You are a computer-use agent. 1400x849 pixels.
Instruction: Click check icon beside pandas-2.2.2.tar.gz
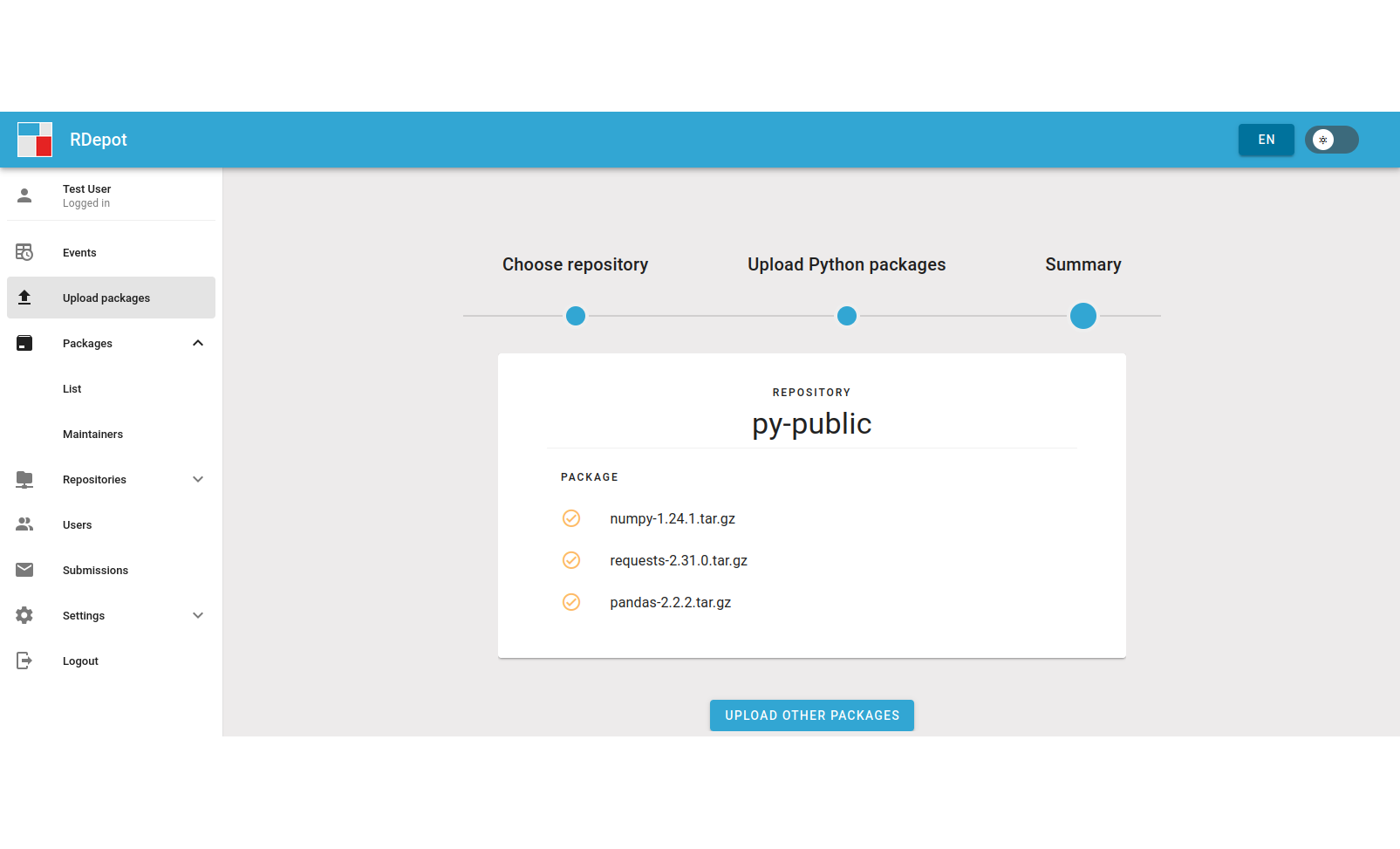(571, 602)
